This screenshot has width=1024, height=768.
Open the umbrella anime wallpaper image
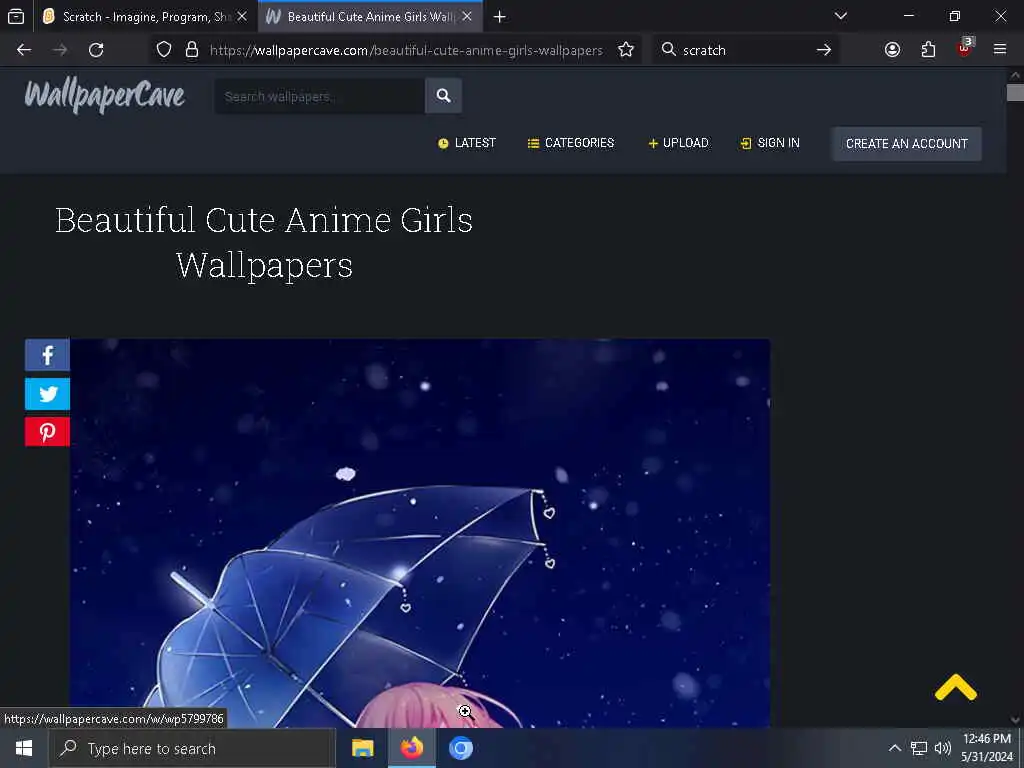coord(420,533)
